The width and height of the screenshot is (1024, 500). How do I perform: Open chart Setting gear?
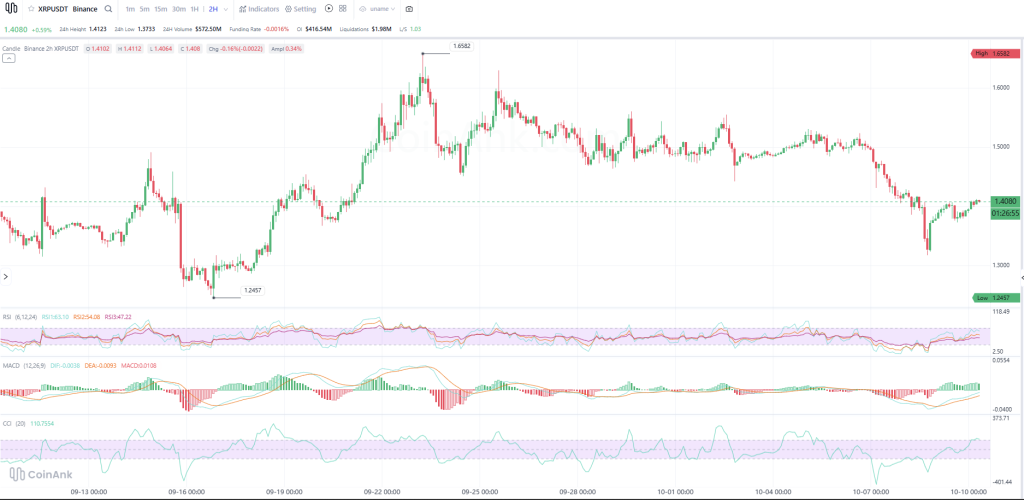(x=300, y=9)
